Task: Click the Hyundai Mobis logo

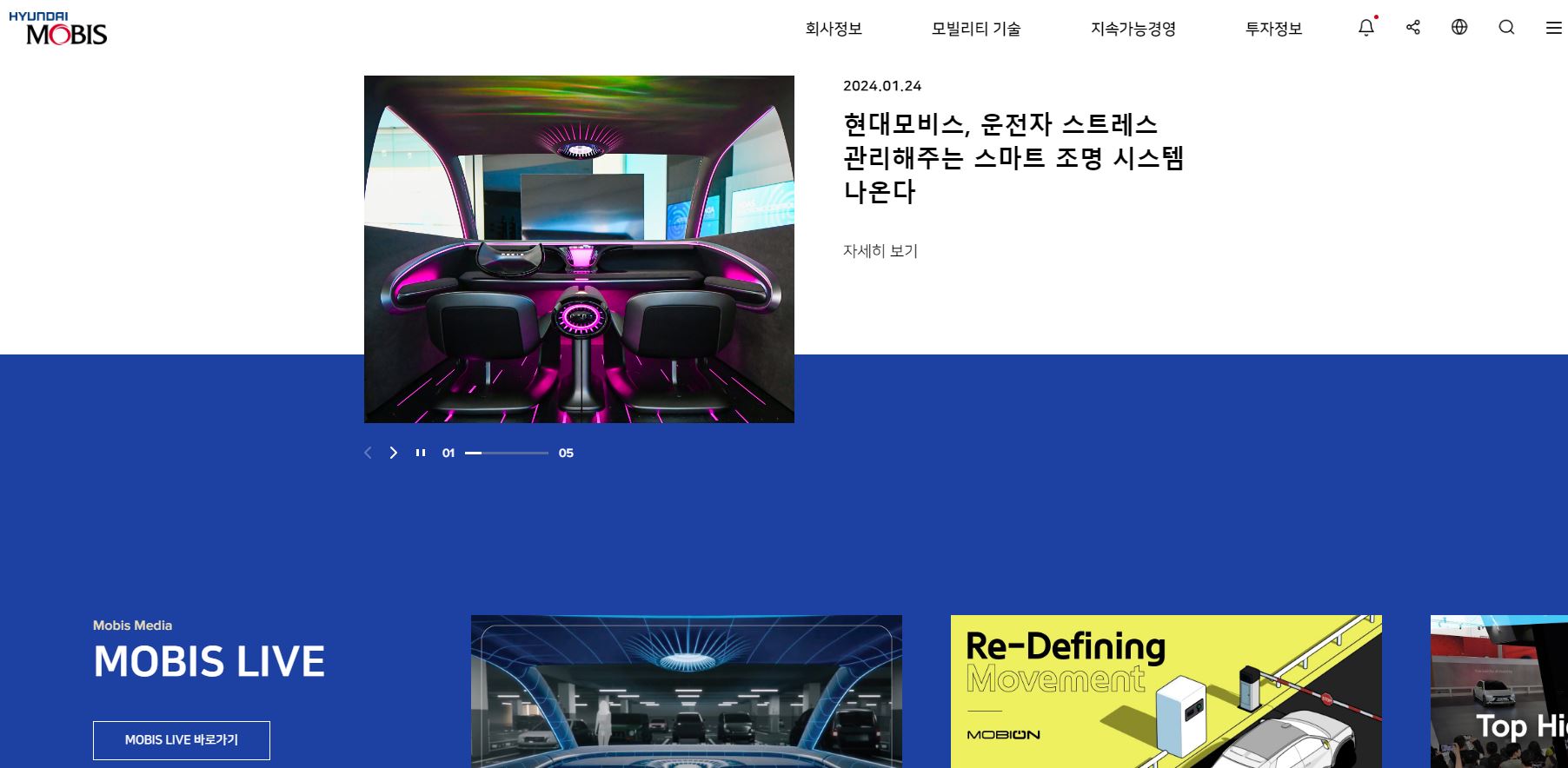Action: (x=58, y=29)
